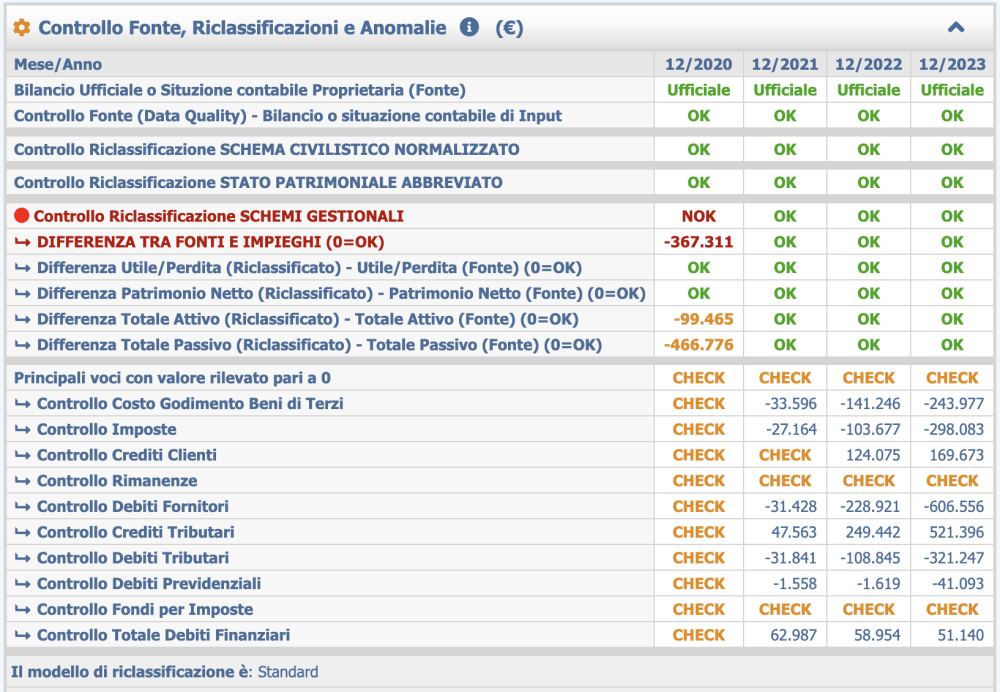1000x692 pixels.
Task: Click CHECK for Controllo Crediti Clienti 12/2021
Action: pyautogui.click(x=785, y=455)
